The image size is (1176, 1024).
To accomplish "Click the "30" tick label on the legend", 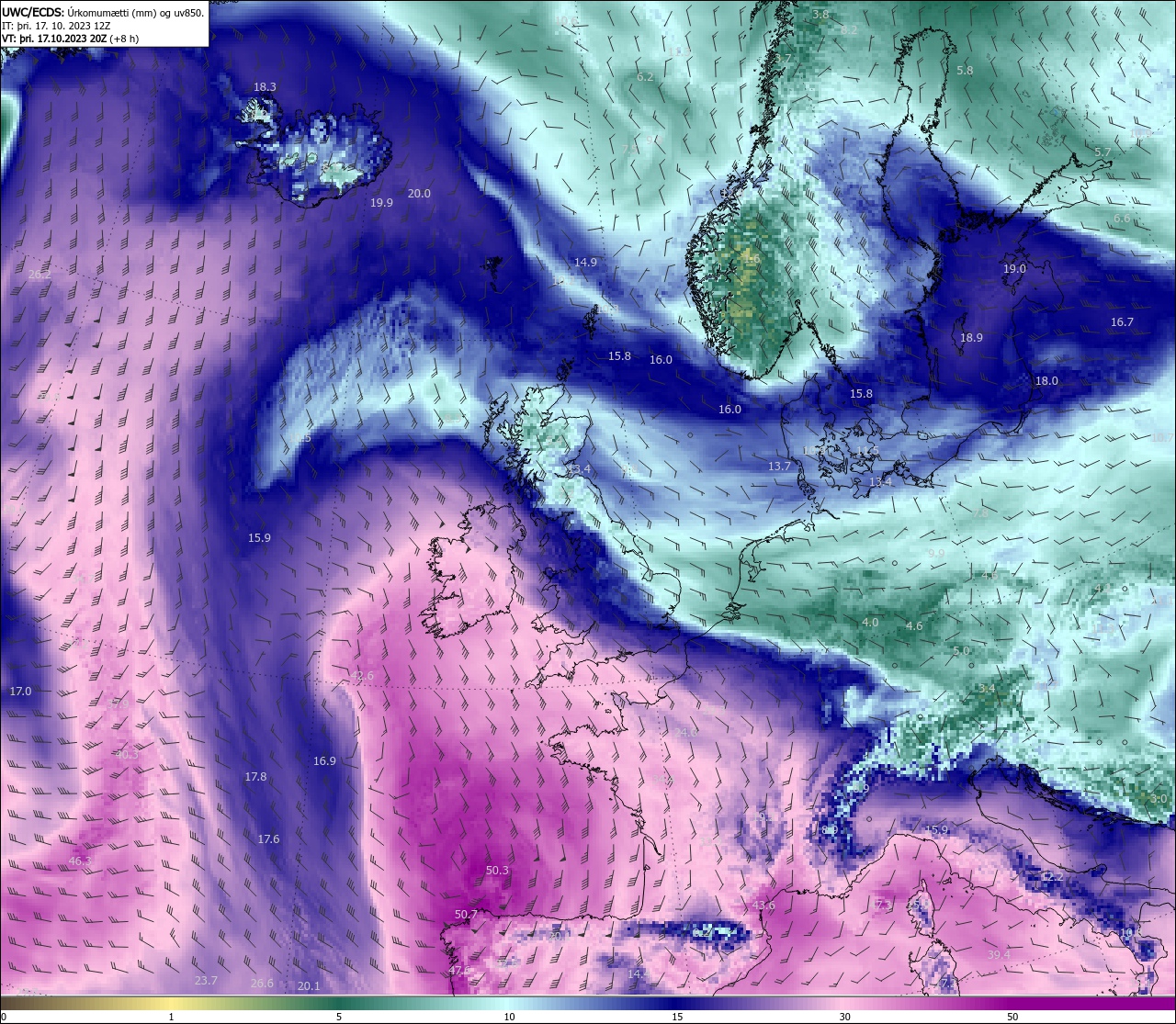I will pos(844,1017).
